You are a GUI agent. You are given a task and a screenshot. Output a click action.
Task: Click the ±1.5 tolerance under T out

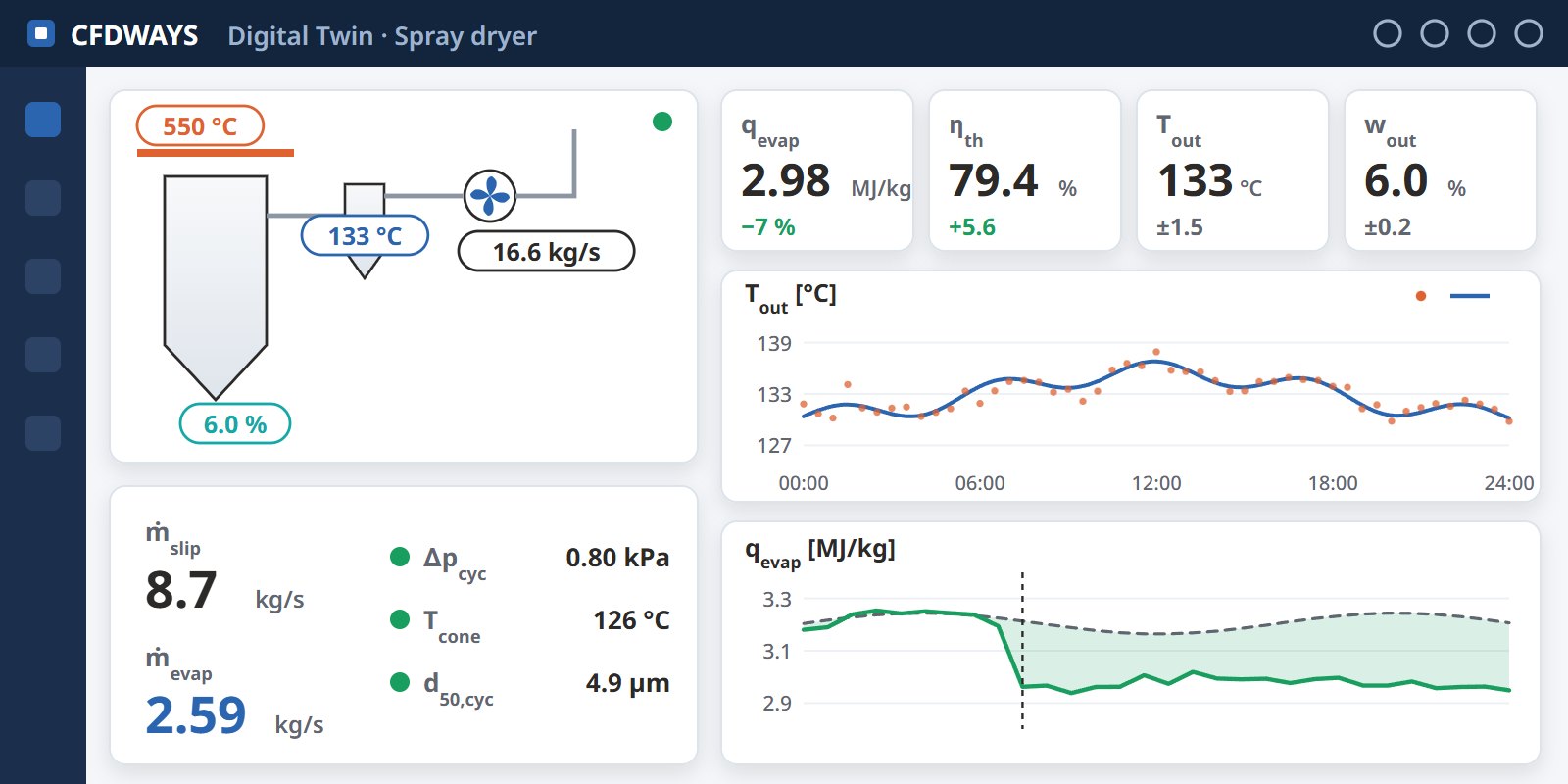(x=1180, y=226)
